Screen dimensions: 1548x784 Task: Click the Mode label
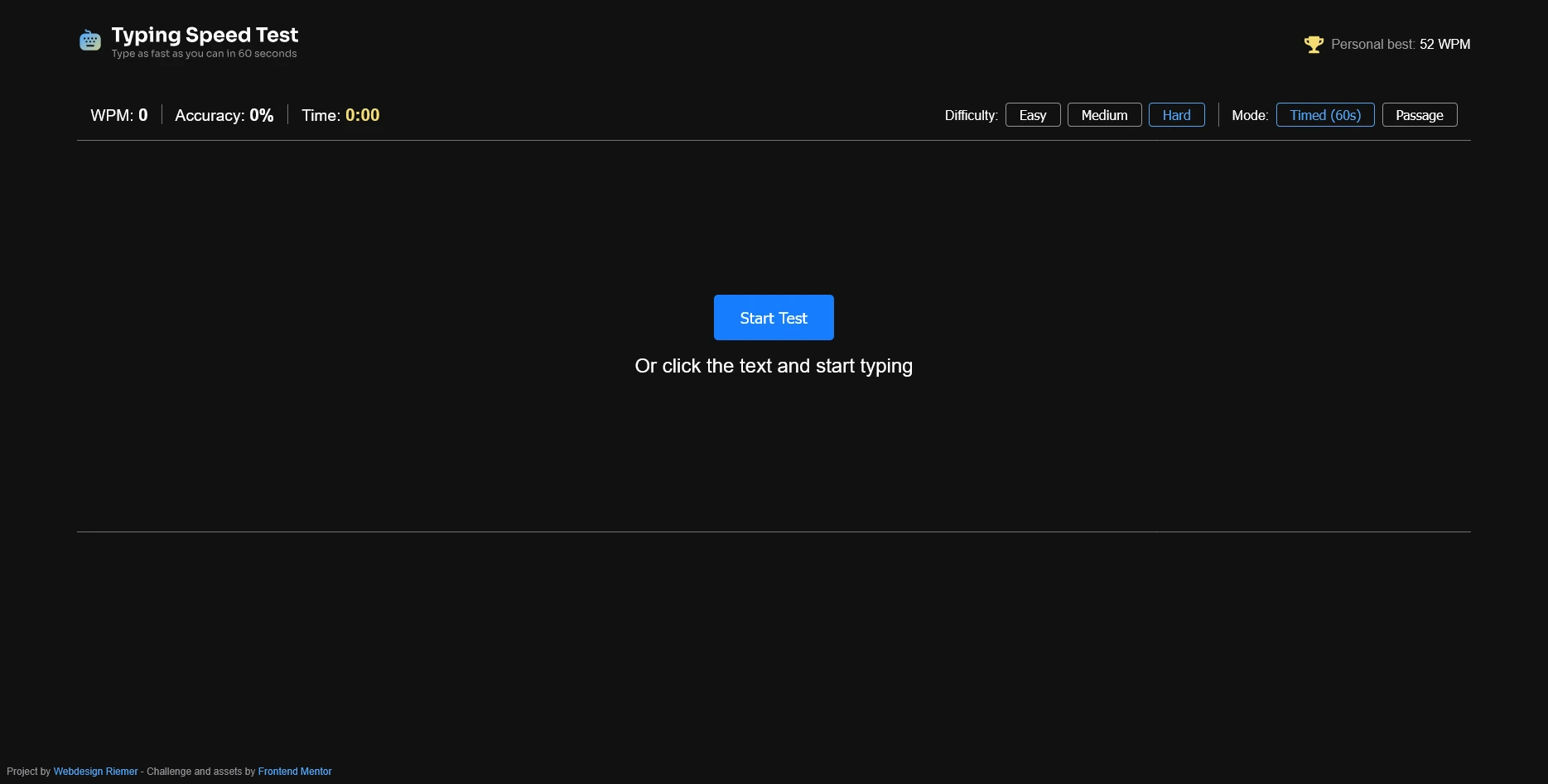click(1249, 115)
